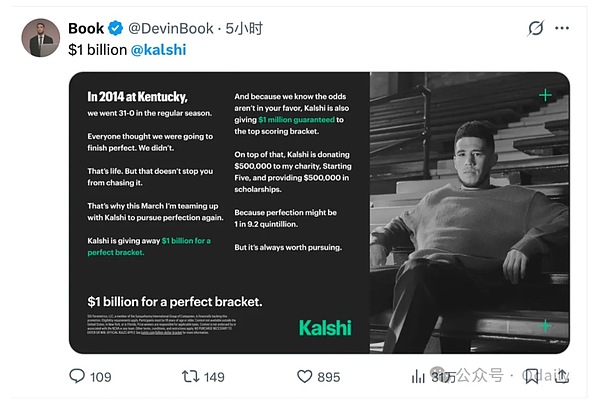This screenshot has width=600, height=404.
Task: Repost this tweet using the retweet icon
Action: click(188, 376)
